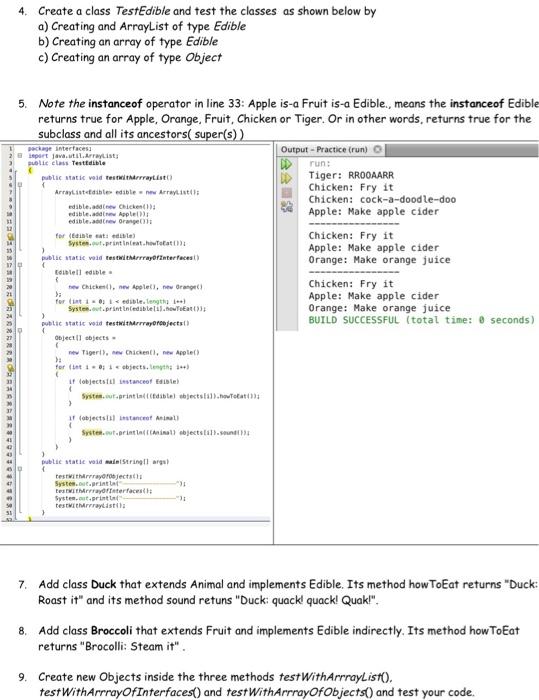The height and width of the screenshot is (700, 539).
Task: Click the 'testWithArrrayList();' call on line 50
Action: (x=90, y=505)
